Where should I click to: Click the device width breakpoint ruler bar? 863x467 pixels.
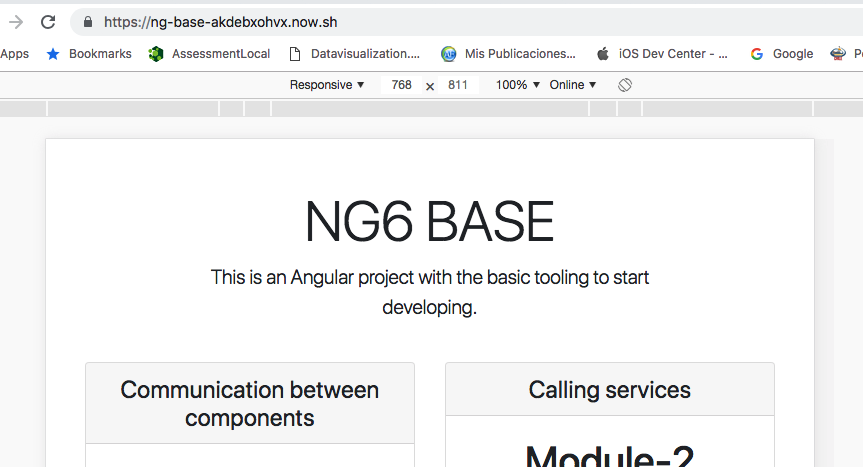click(x=432, y=108)
